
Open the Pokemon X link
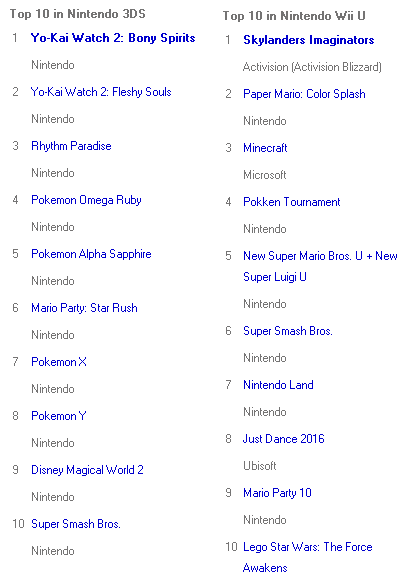[59, 362]
